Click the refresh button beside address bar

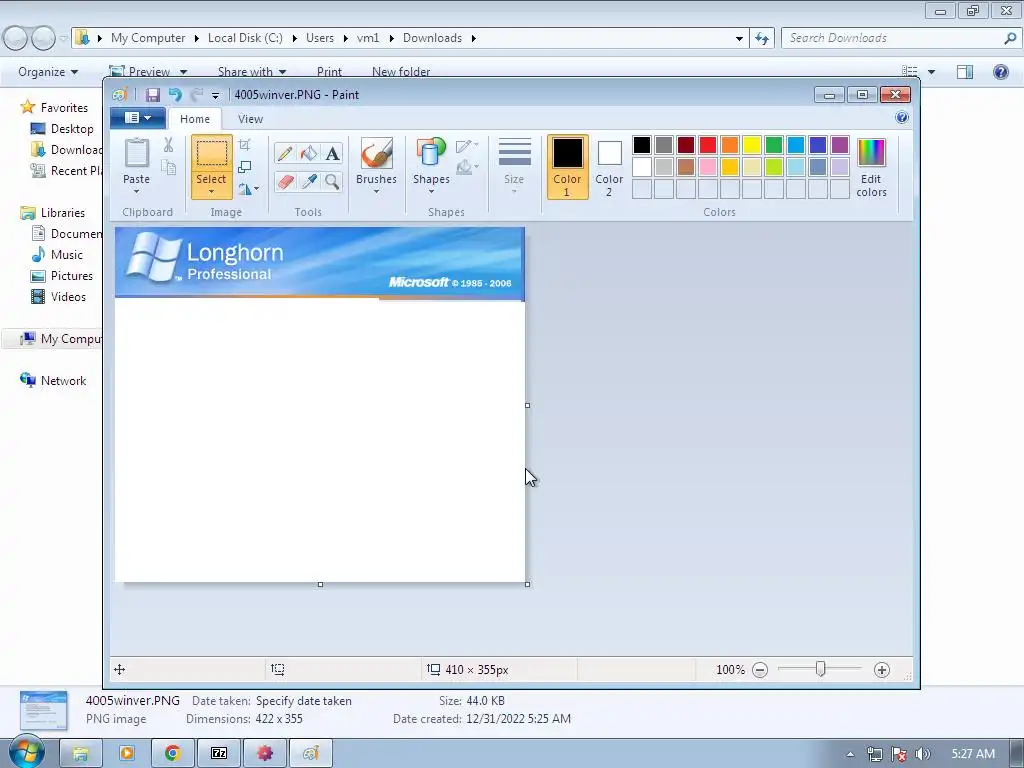[x=762, y=39]
